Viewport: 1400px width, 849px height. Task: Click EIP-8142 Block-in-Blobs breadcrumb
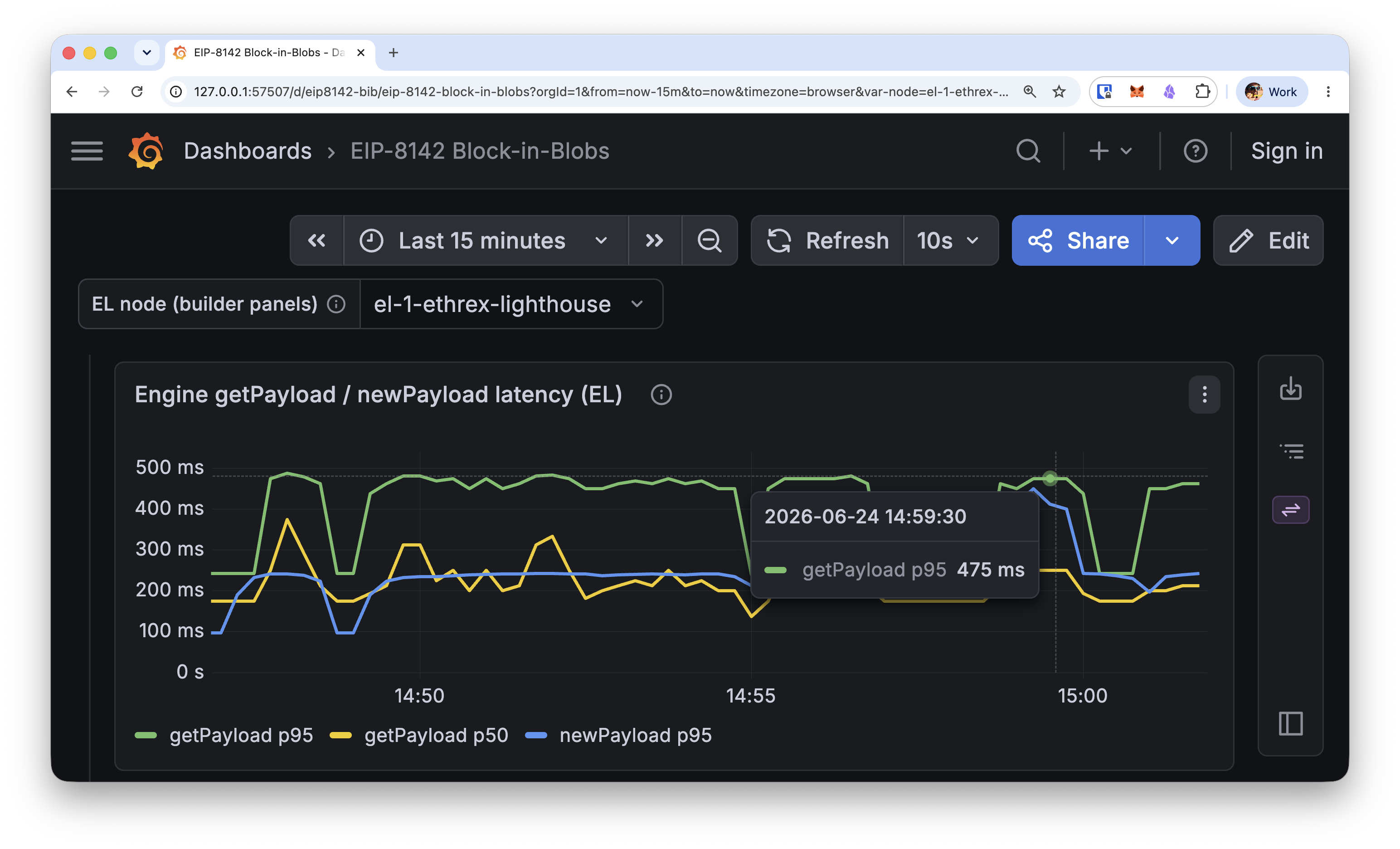[480, 151]
